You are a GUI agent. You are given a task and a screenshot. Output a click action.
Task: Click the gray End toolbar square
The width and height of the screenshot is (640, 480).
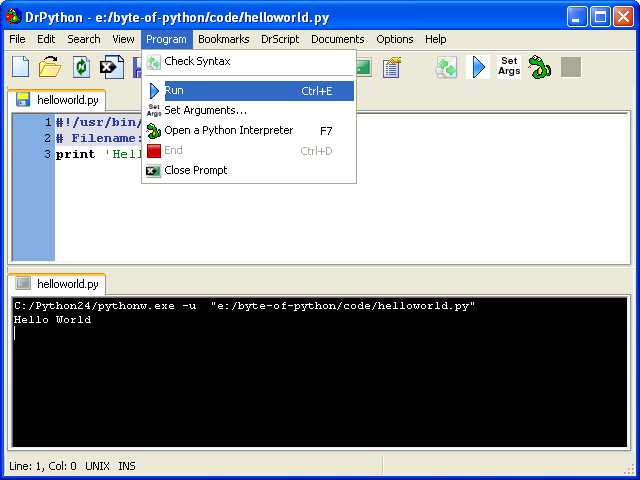tap(571, 67)
